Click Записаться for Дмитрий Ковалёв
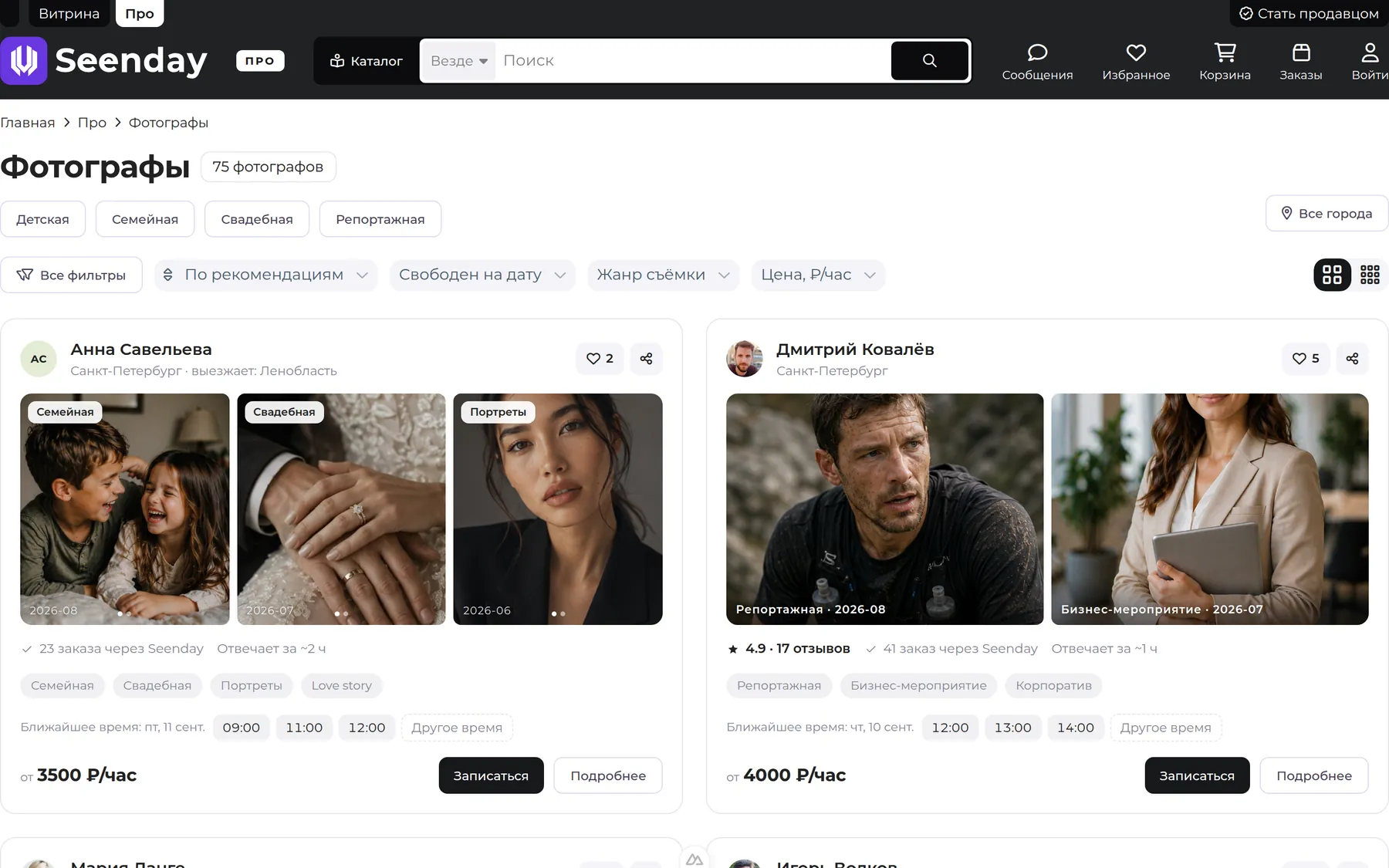The width and height of the screenshot is (1389, 868). 1197,775
